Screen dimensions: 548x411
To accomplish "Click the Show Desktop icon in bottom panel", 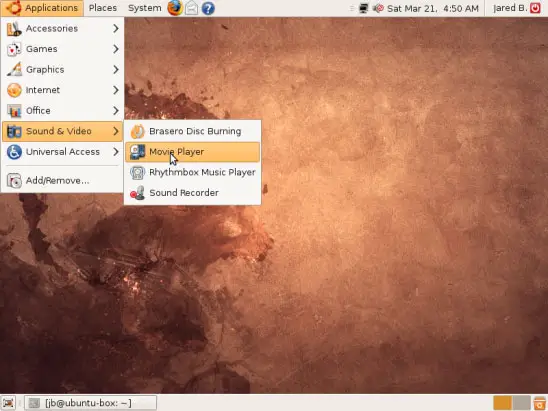I will click(8, 403).
